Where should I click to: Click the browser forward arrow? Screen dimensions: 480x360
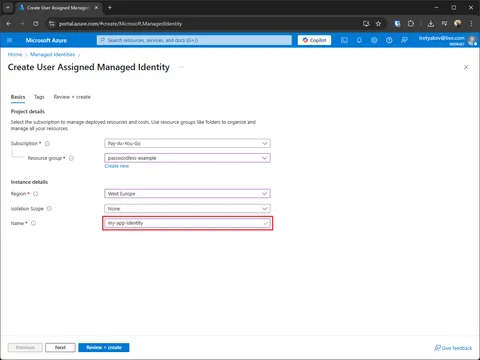click(x=22, y=24)
